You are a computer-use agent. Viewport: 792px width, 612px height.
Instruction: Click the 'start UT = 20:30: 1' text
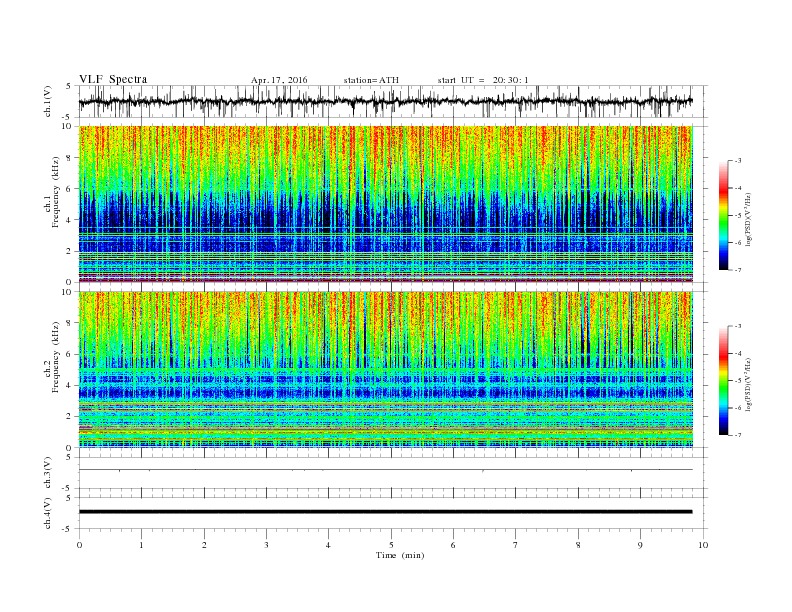pyautogui.click(x=483, y=80)
